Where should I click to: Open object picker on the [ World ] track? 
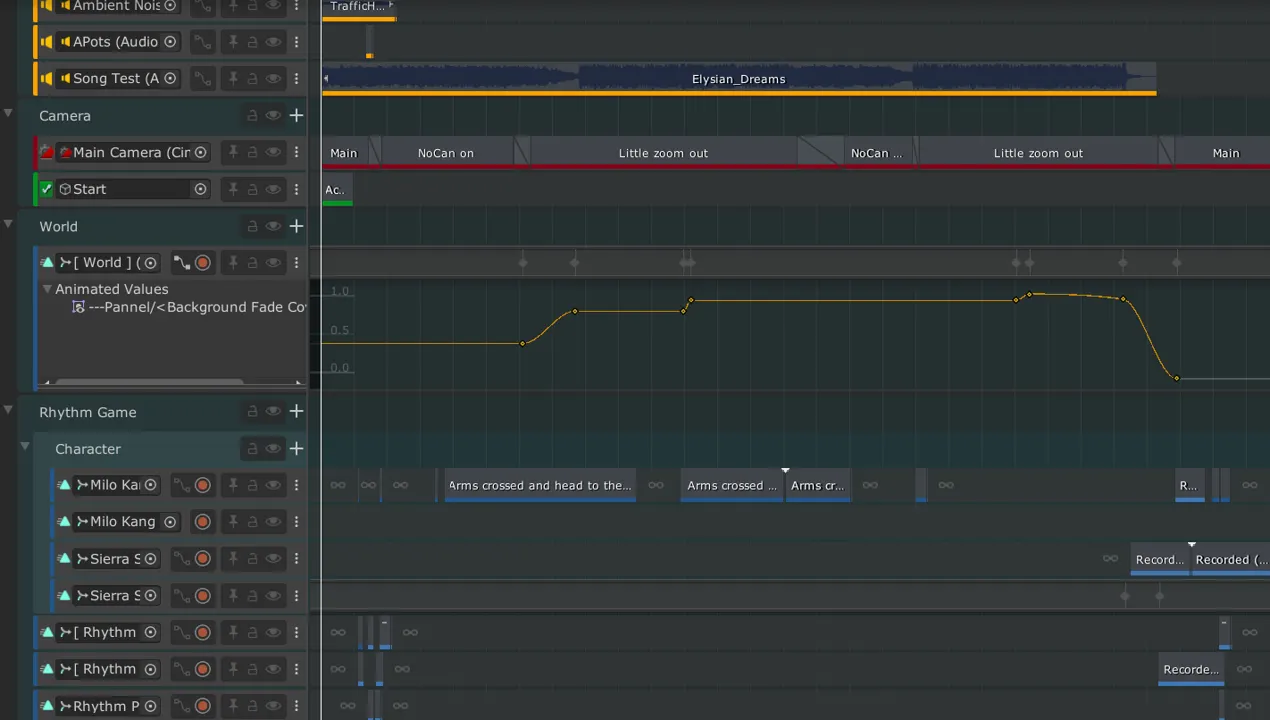[x=150, y=263]
